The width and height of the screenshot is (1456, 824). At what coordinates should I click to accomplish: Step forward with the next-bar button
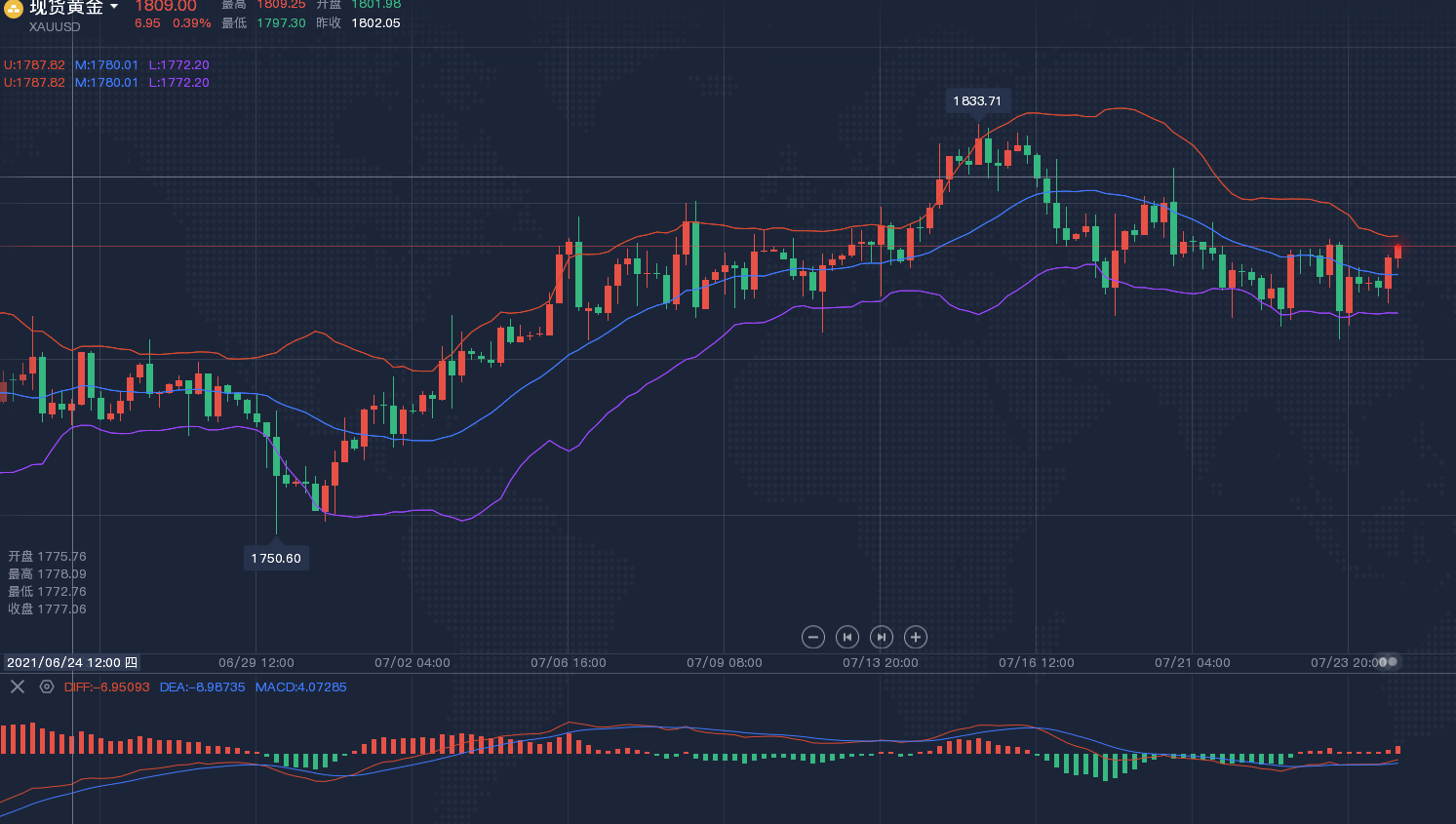tap(881, 637)
